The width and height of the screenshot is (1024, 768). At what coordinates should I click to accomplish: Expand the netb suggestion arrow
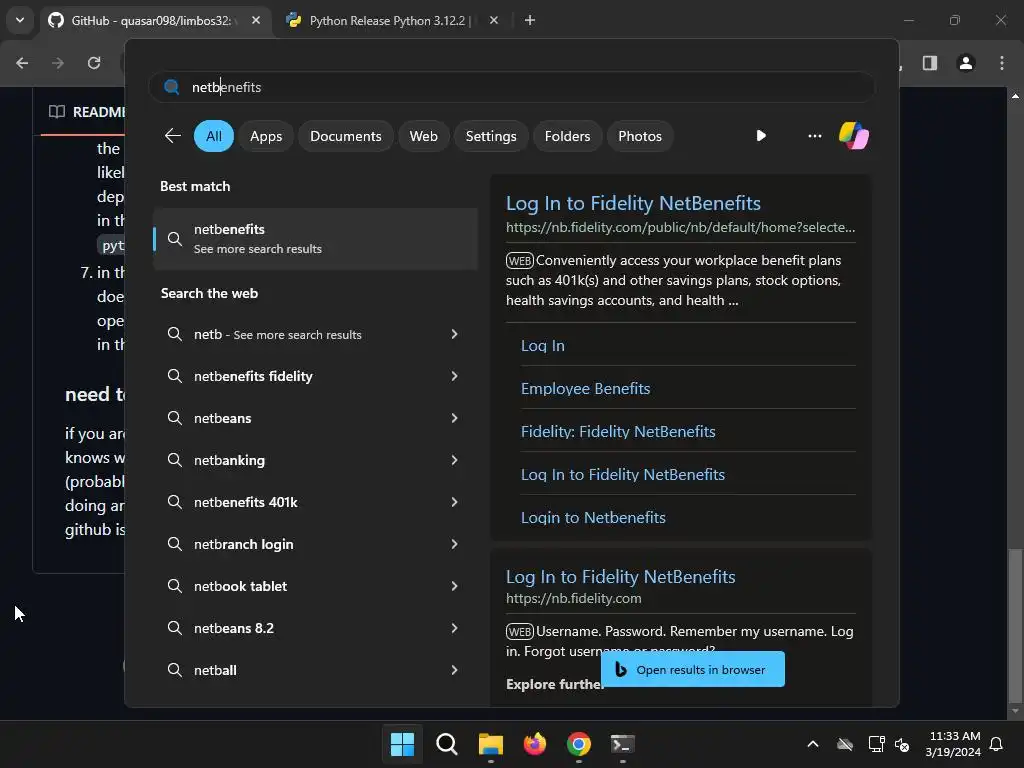pos(455,334)
